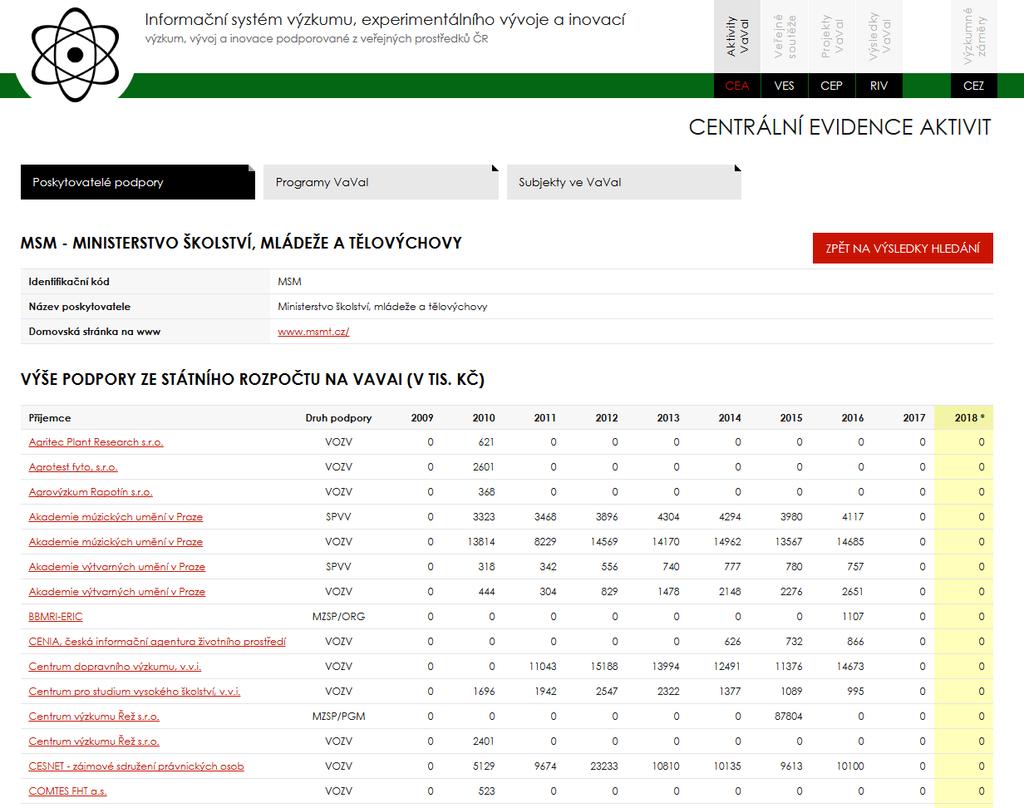Click the 2010 column header

(483, 418)
